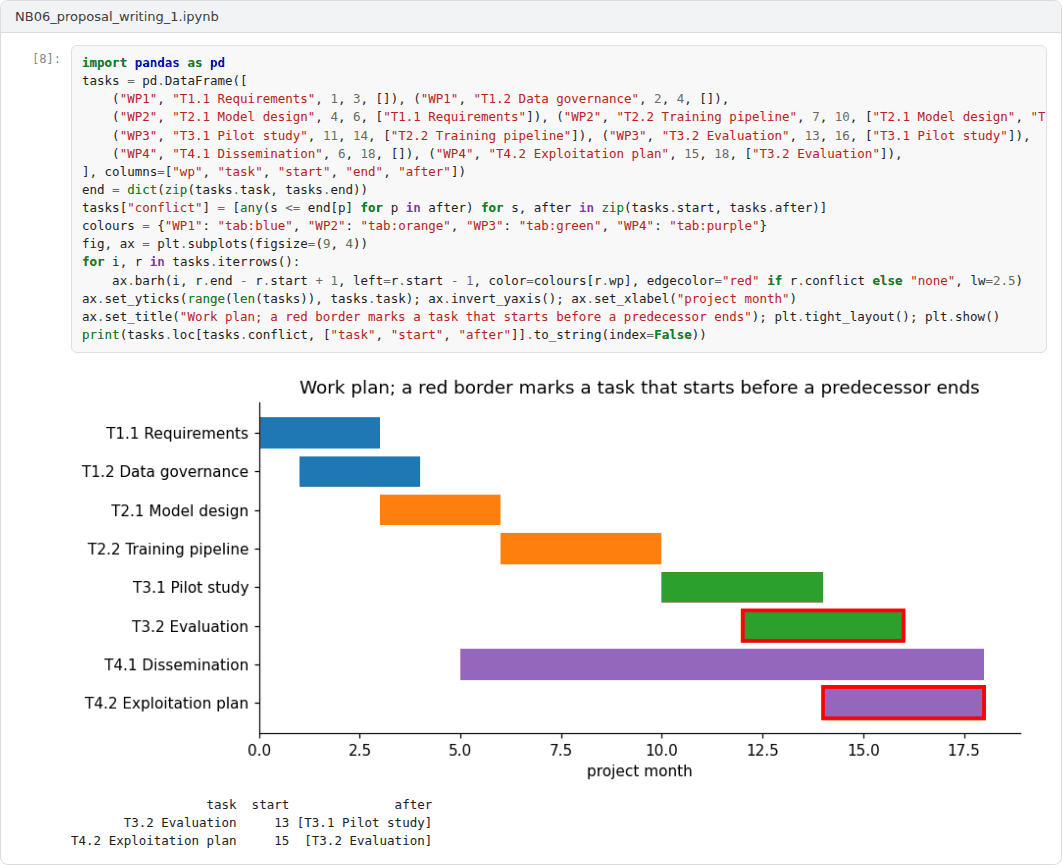Click the x-axis tick label '12.5'
Screen dimensions: 1062x865
[x=763, y=751]
